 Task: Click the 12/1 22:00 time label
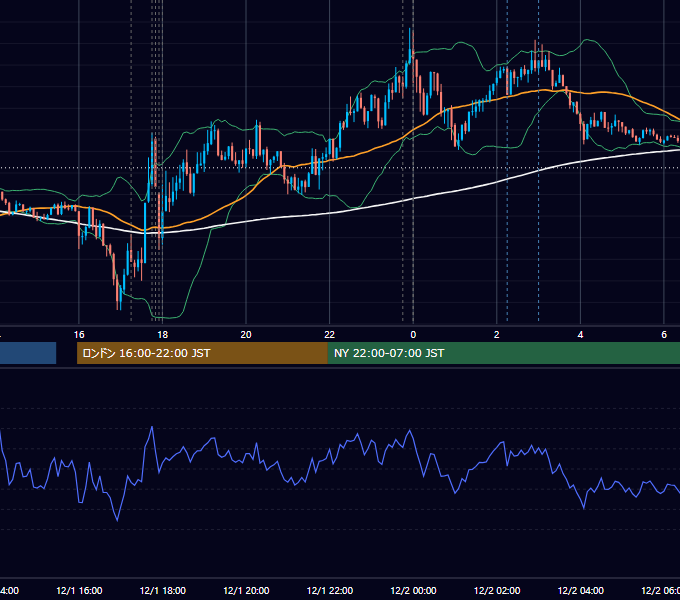click(x=330, y=590)
